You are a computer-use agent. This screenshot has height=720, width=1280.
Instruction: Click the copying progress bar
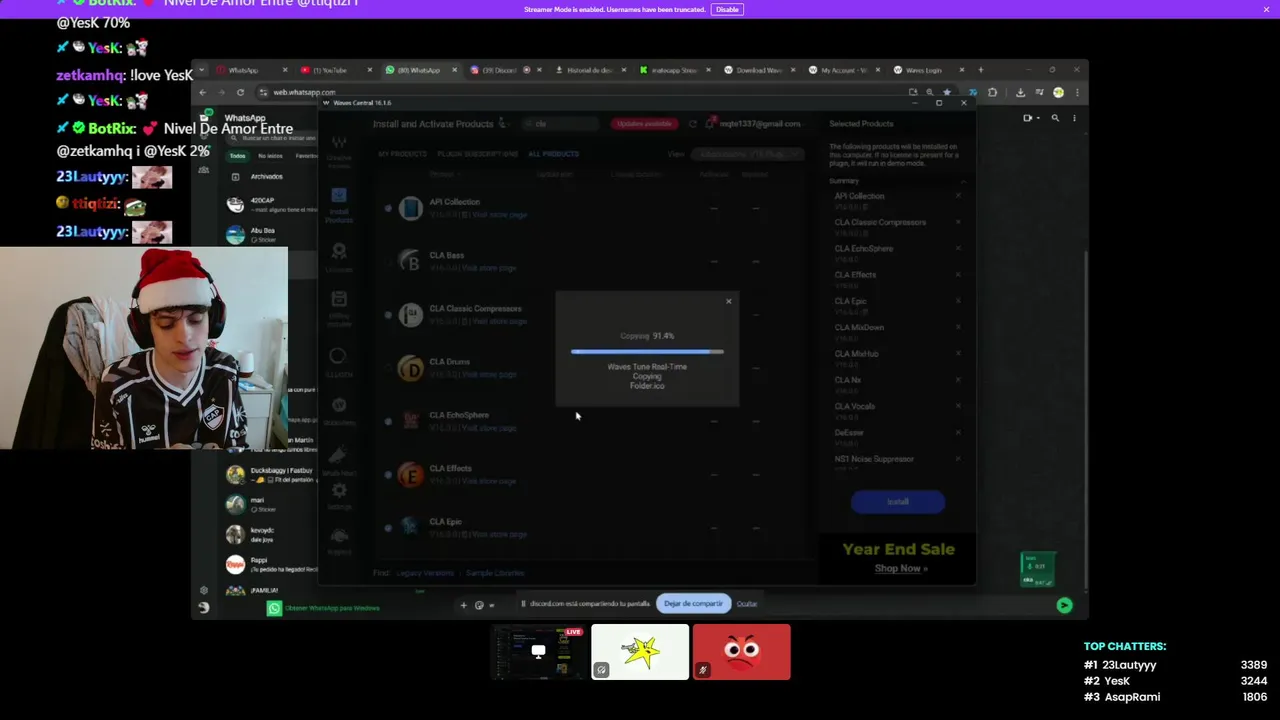pos(647,352)
